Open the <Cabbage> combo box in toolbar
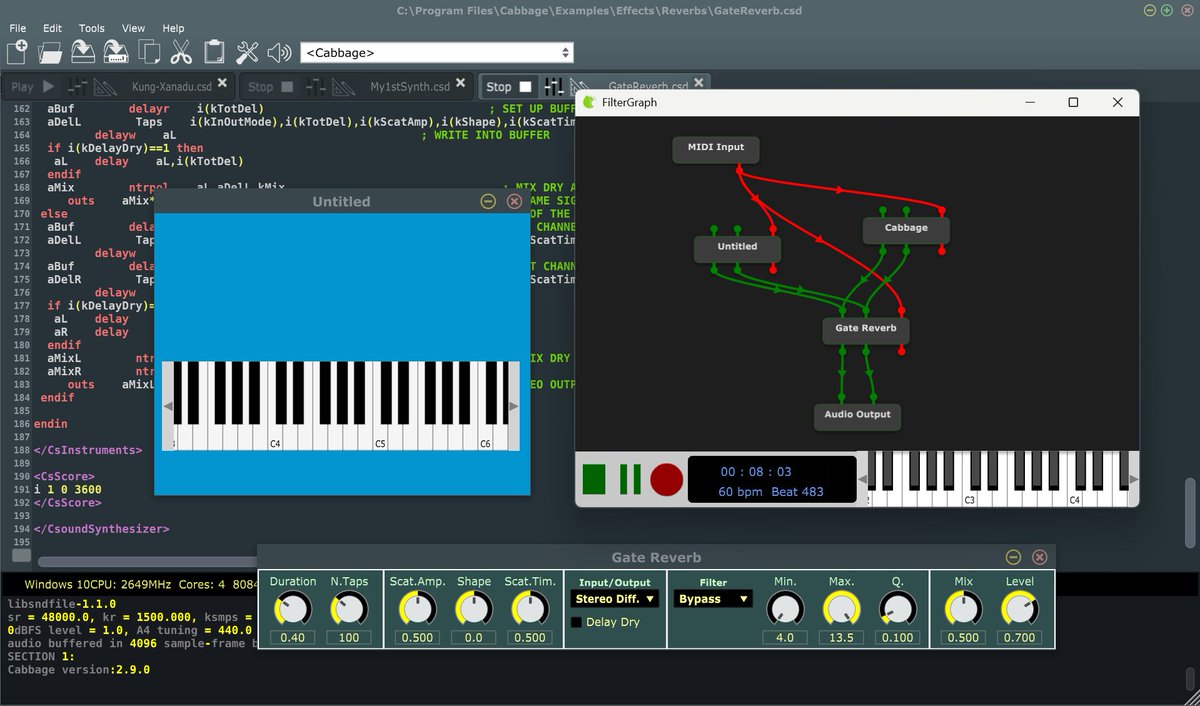 coord(436,52)
